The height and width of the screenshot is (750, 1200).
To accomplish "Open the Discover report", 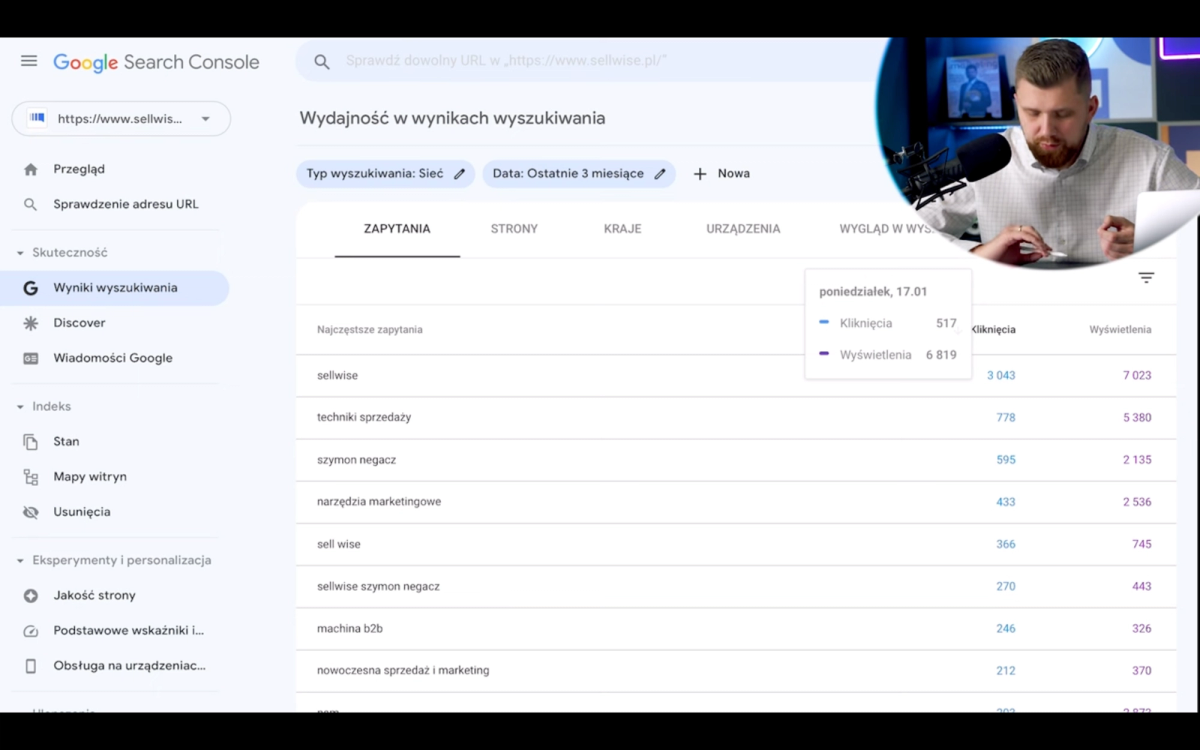I will [x=79, y=323].
